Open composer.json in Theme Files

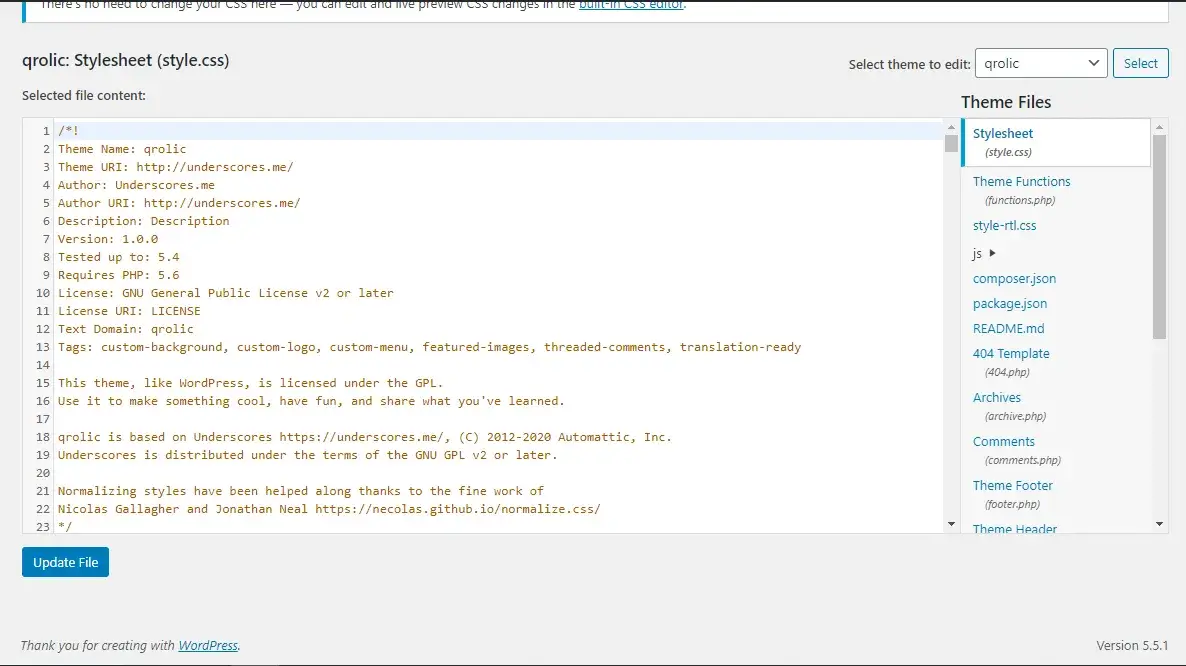point(1014,278)
